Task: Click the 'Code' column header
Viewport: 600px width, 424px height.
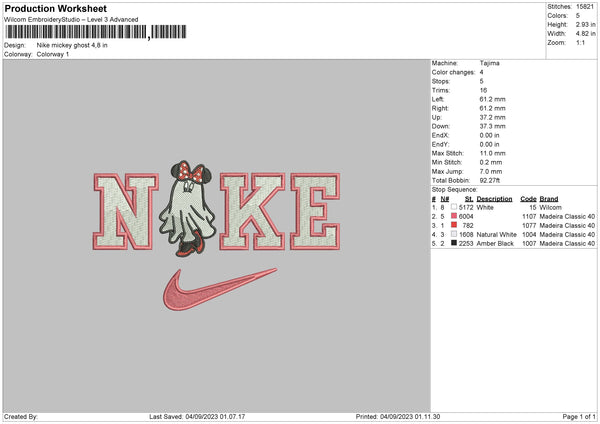Action: tap(528, 199)
